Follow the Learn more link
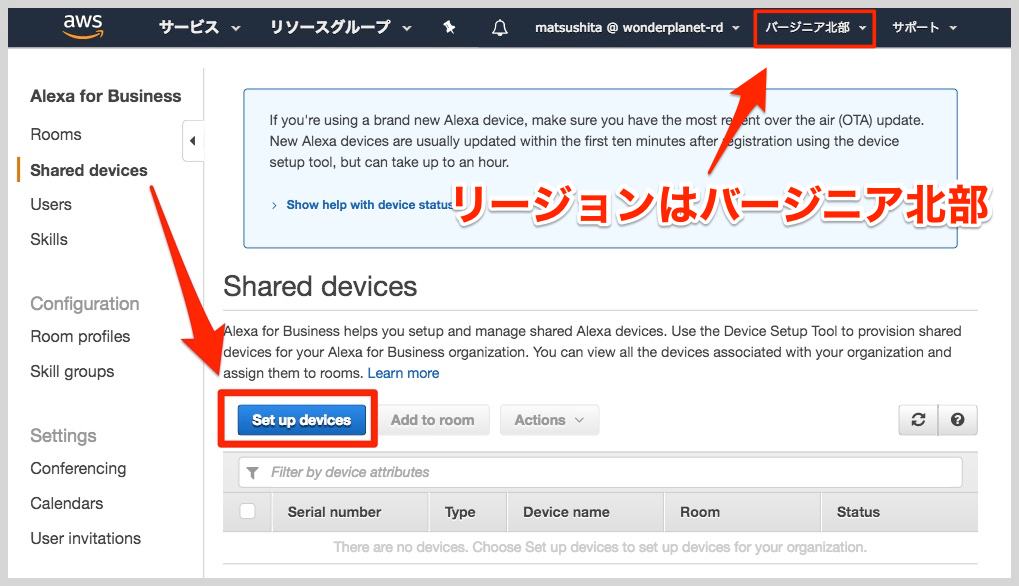This screenshot has height=586, width=1019. [x=404, y=373]
